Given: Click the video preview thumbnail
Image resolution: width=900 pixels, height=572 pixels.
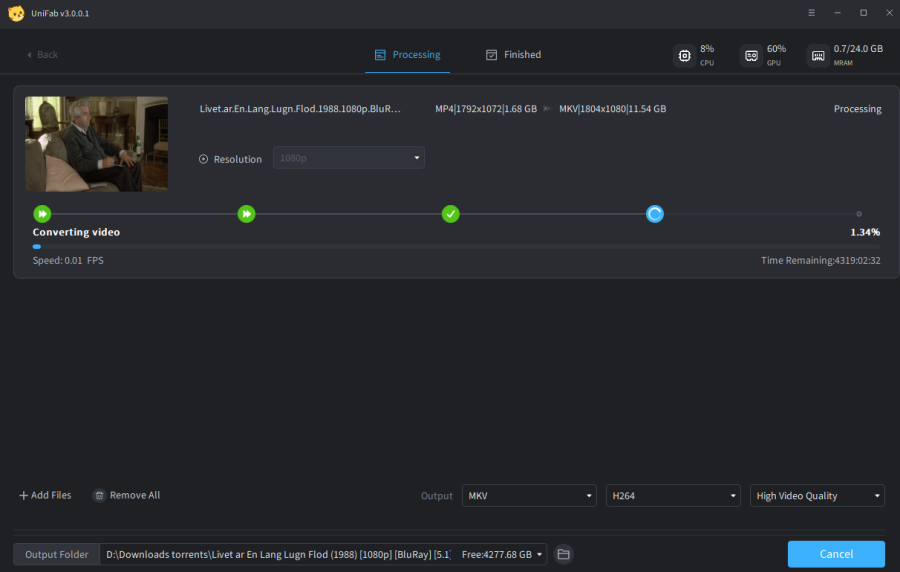Looking at the screenshot, I should click(96, 143).
